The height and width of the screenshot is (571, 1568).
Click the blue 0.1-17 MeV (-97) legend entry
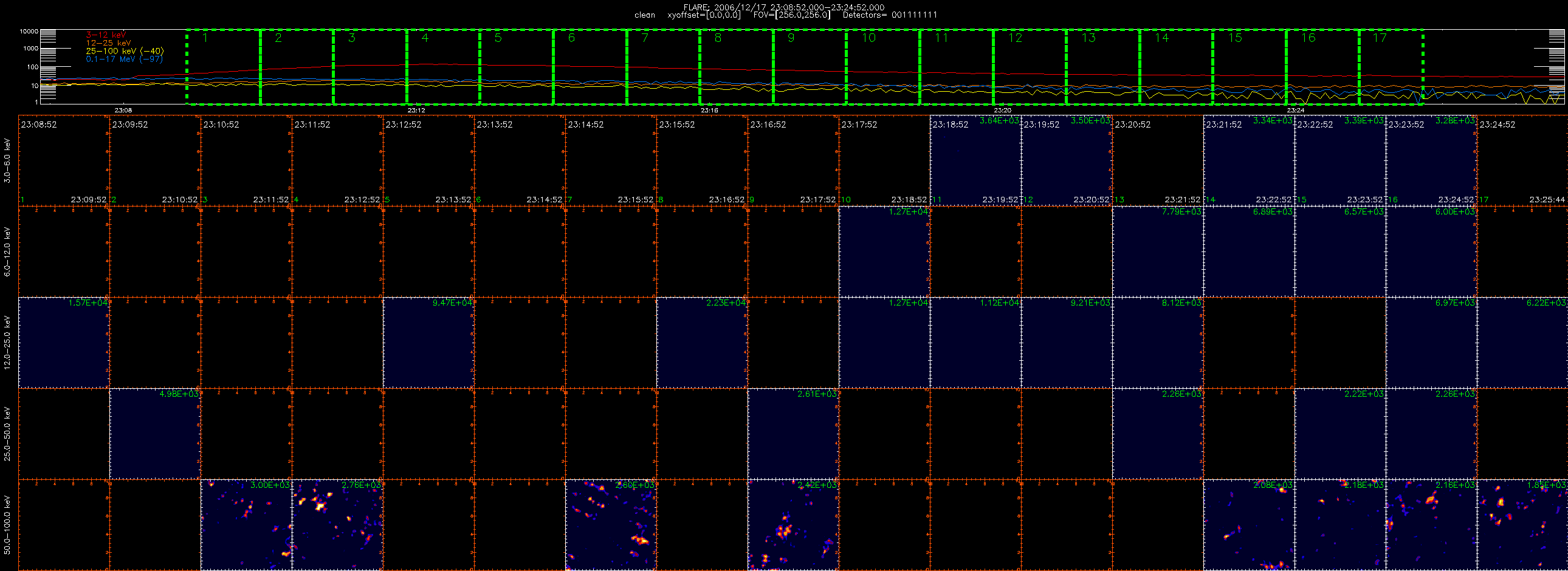(x=124, y=59)
